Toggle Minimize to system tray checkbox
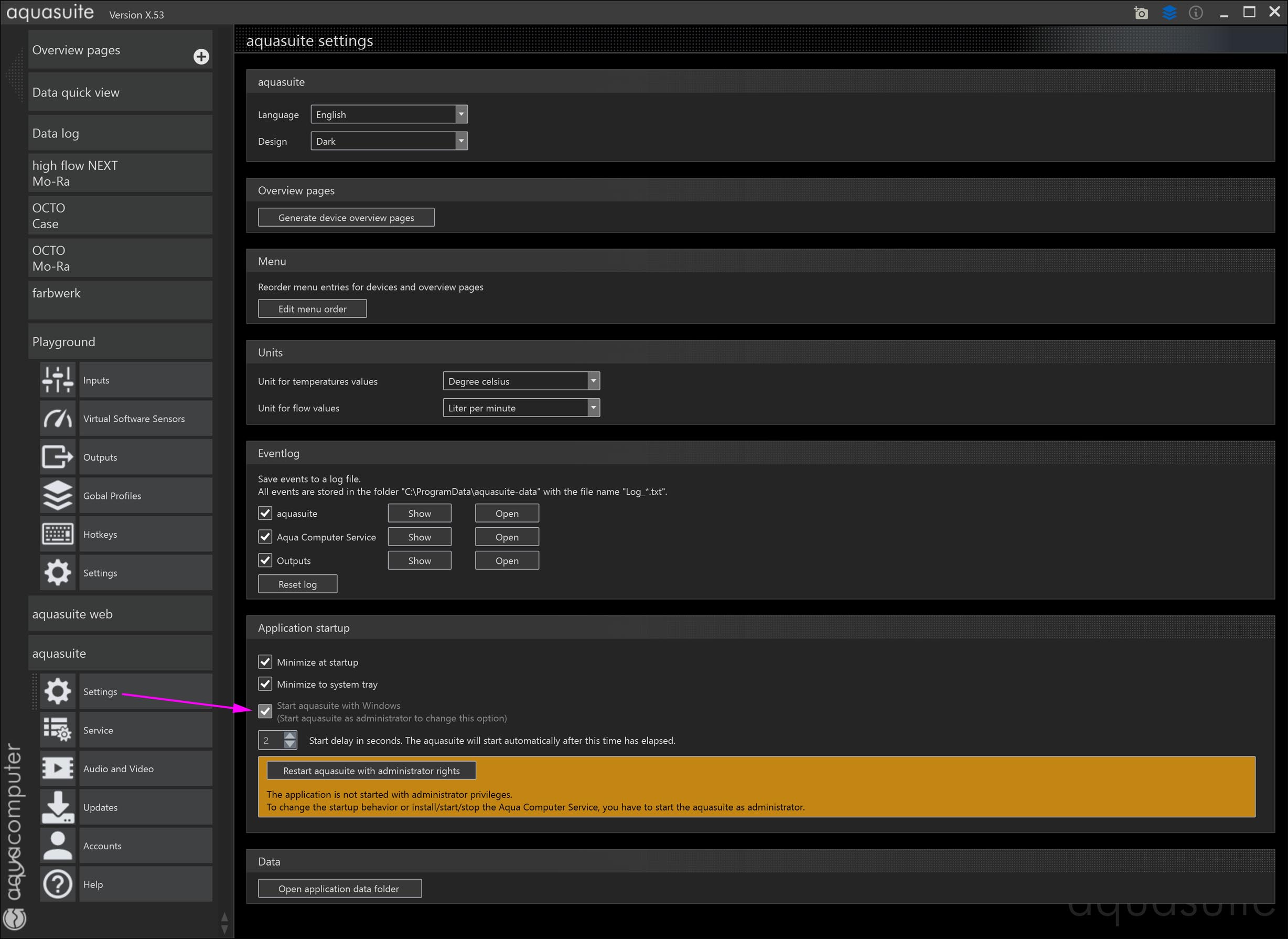This screenshot has width=1288, height=939. tap(265, 684)
